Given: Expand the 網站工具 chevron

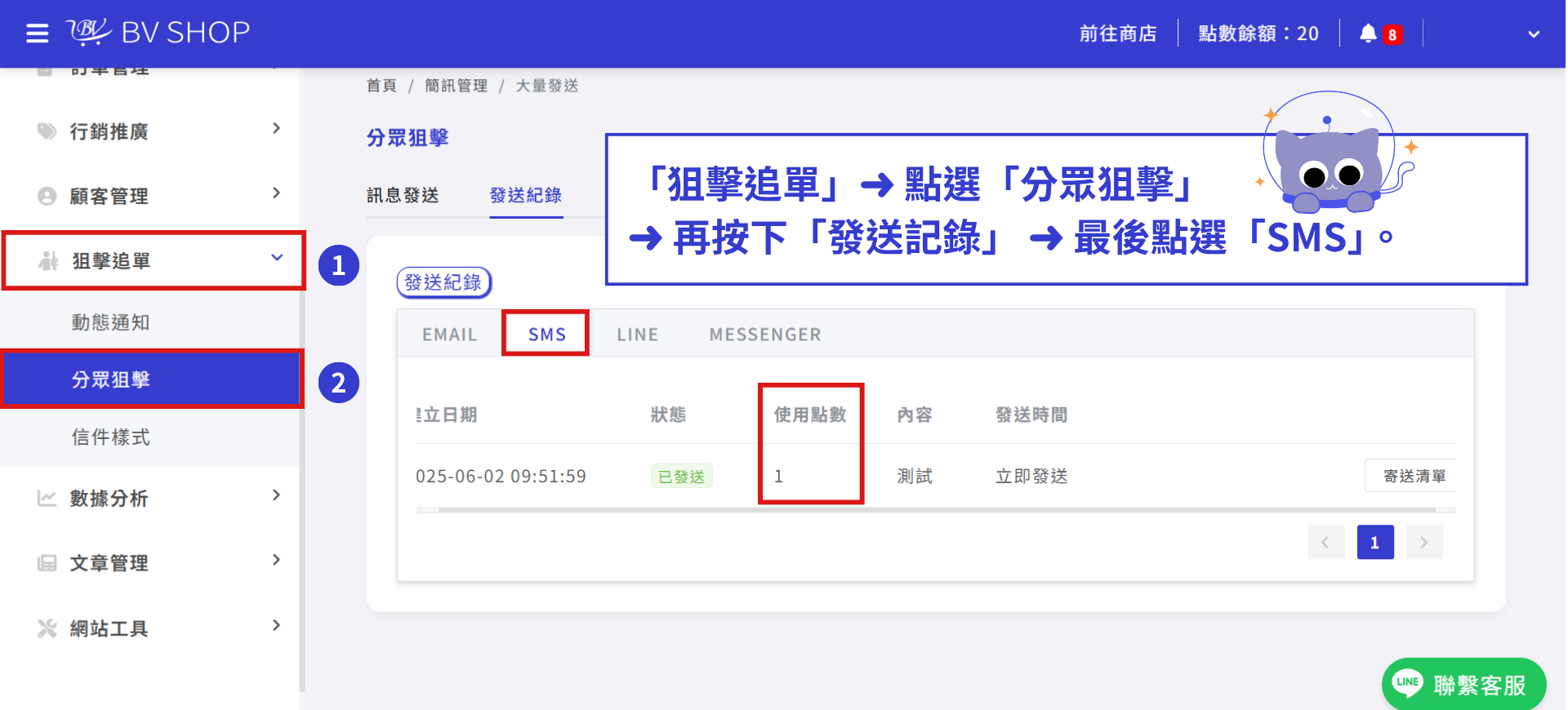Looking at the screenshot, I should click(x=276, y=626).
